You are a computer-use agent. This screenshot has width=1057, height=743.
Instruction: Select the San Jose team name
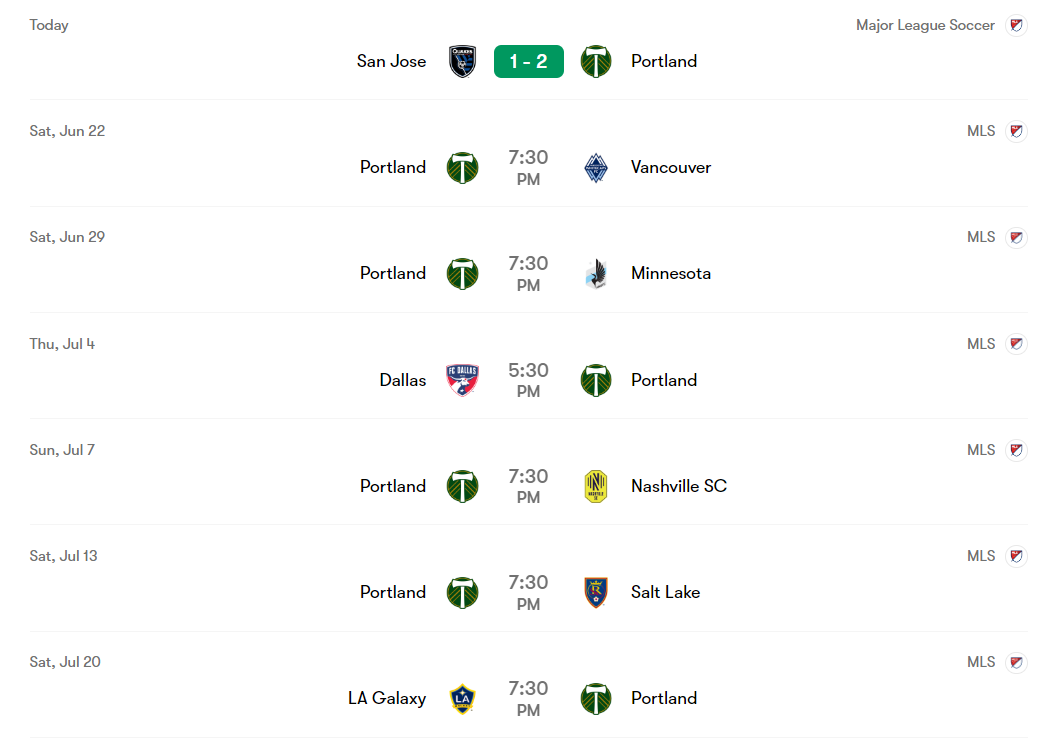pos(391,61)
